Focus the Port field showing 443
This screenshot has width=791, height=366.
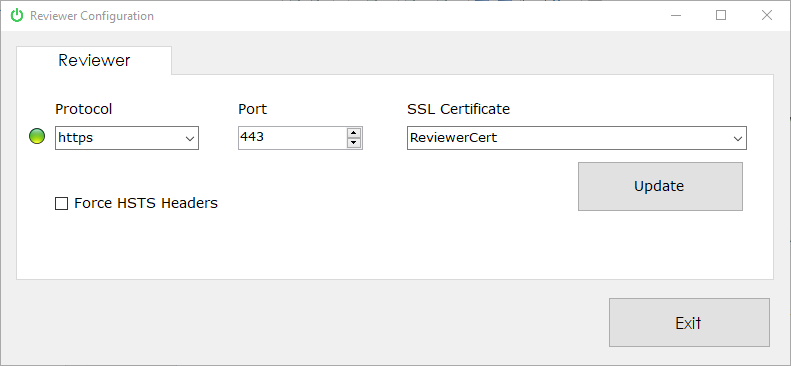click(x=293, y=138)
